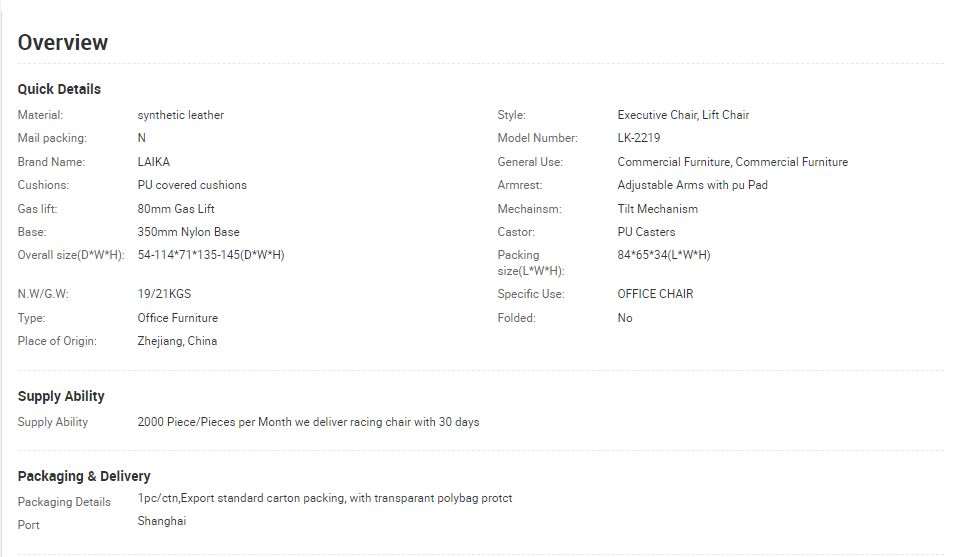Click the Overview heading

tap(62, 42)
